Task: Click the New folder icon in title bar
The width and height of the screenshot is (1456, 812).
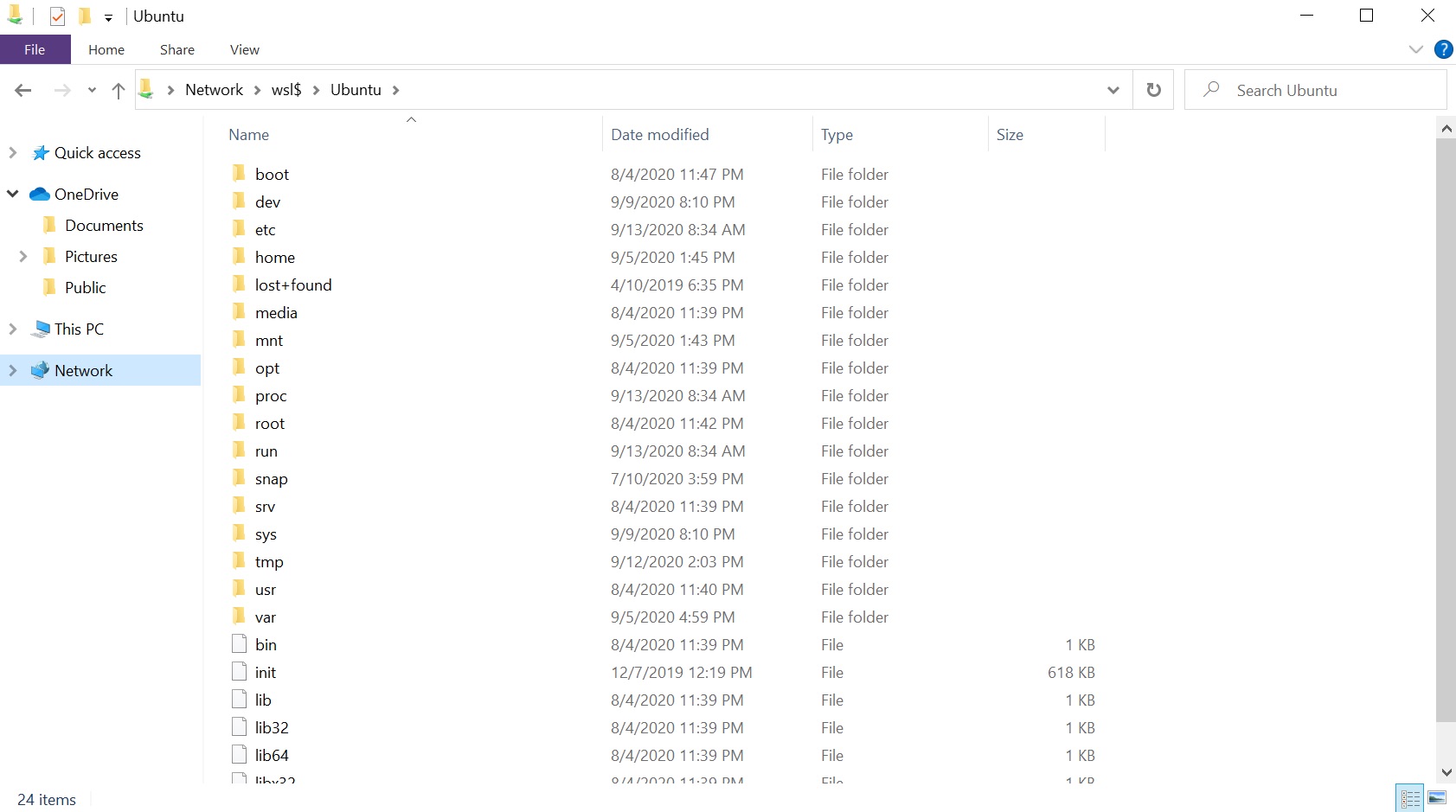Action: coord(85,16)
